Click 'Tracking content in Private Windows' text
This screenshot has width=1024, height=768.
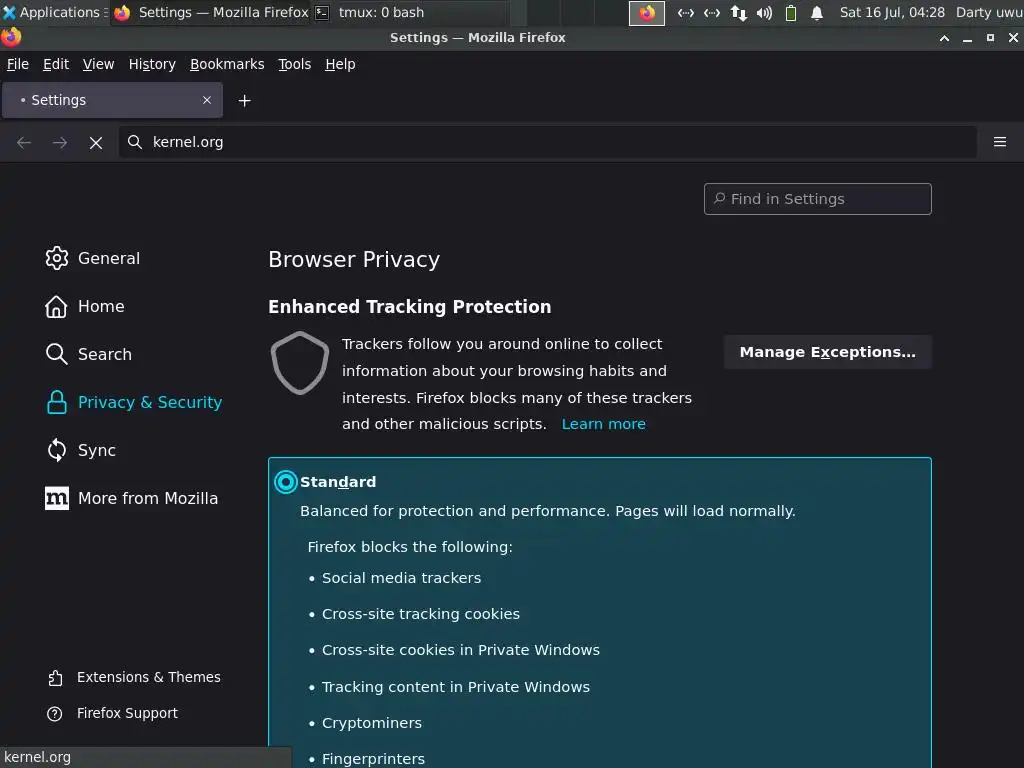(x=456, y=687)
